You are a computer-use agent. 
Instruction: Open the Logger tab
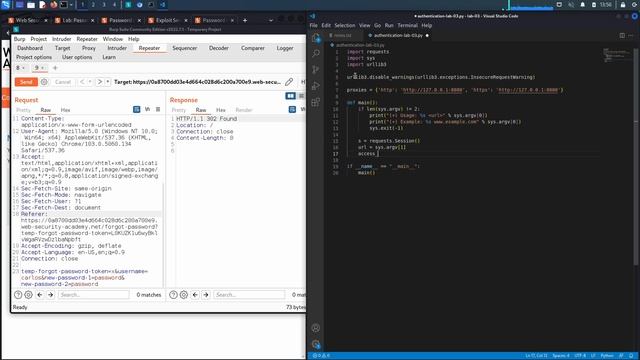[285, 48]
